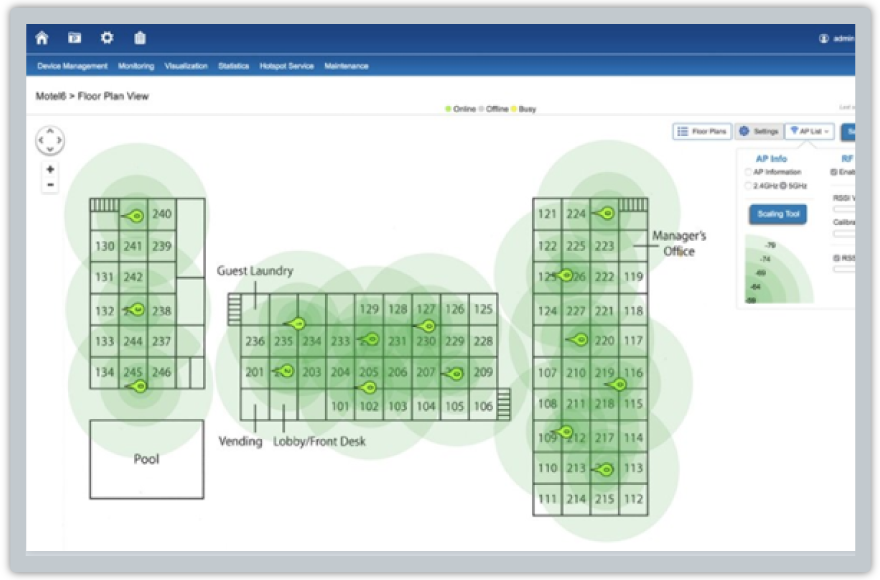The image size is (880, 580).
Task: Select the access point marker near room 240
Action: 135,216
